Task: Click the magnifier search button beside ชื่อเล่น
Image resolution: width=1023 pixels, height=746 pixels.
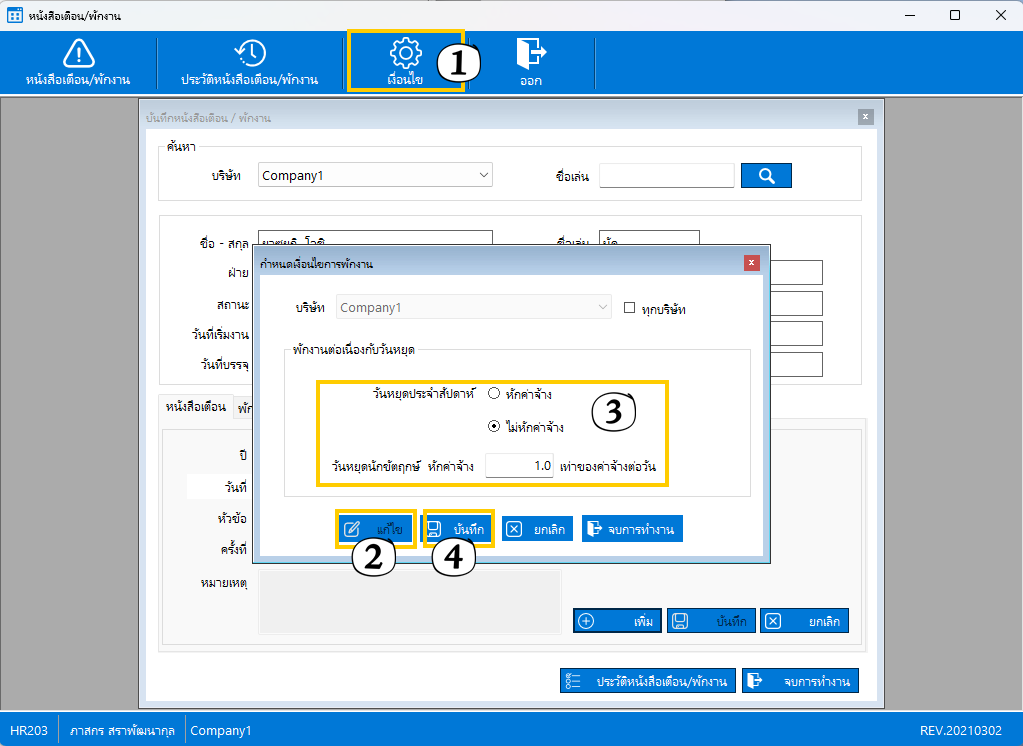Action: coord(766,176)
